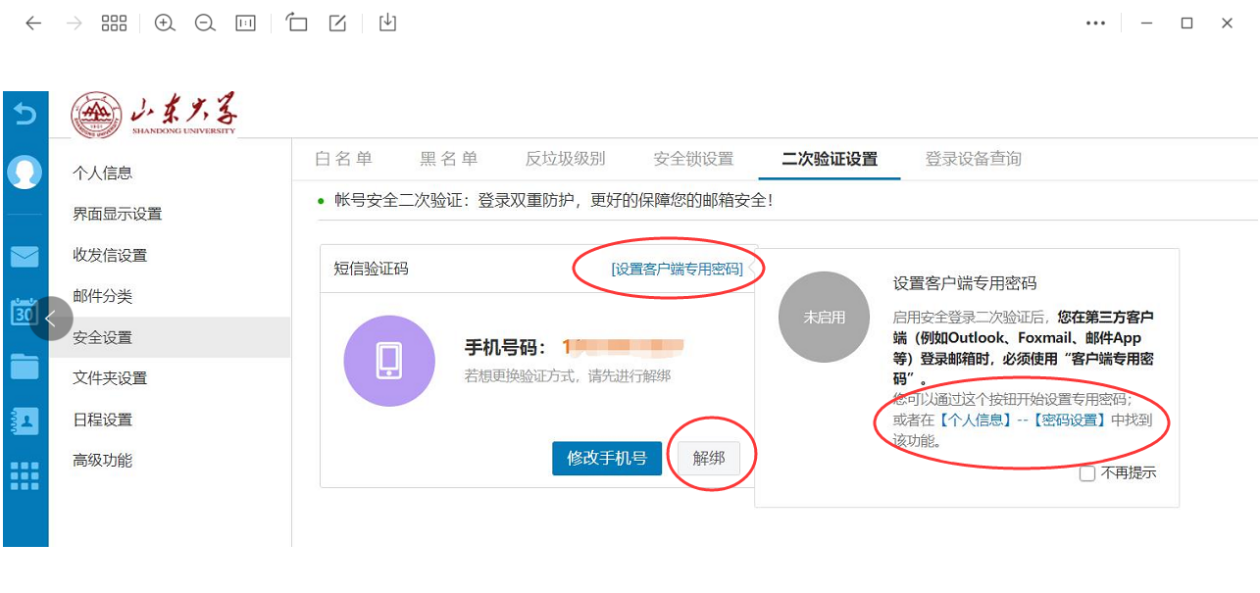Open 邮件分类 in the settings menu

(102, 296)
